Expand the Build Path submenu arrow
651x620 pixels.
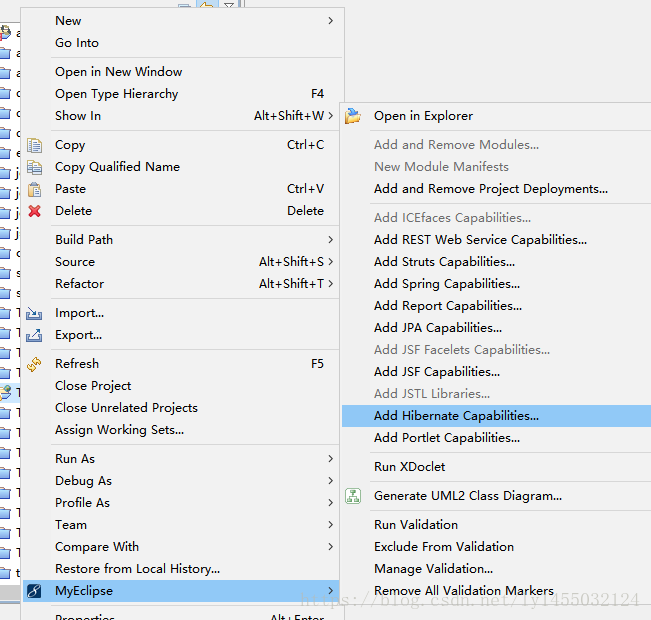pos(330,240)
